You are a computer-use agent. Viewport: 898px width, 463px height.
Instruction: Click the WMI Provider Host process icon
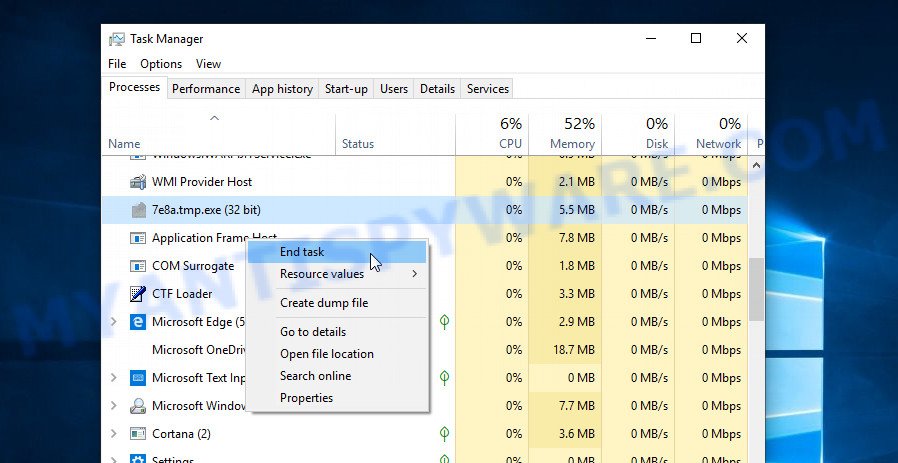[138, 182]
